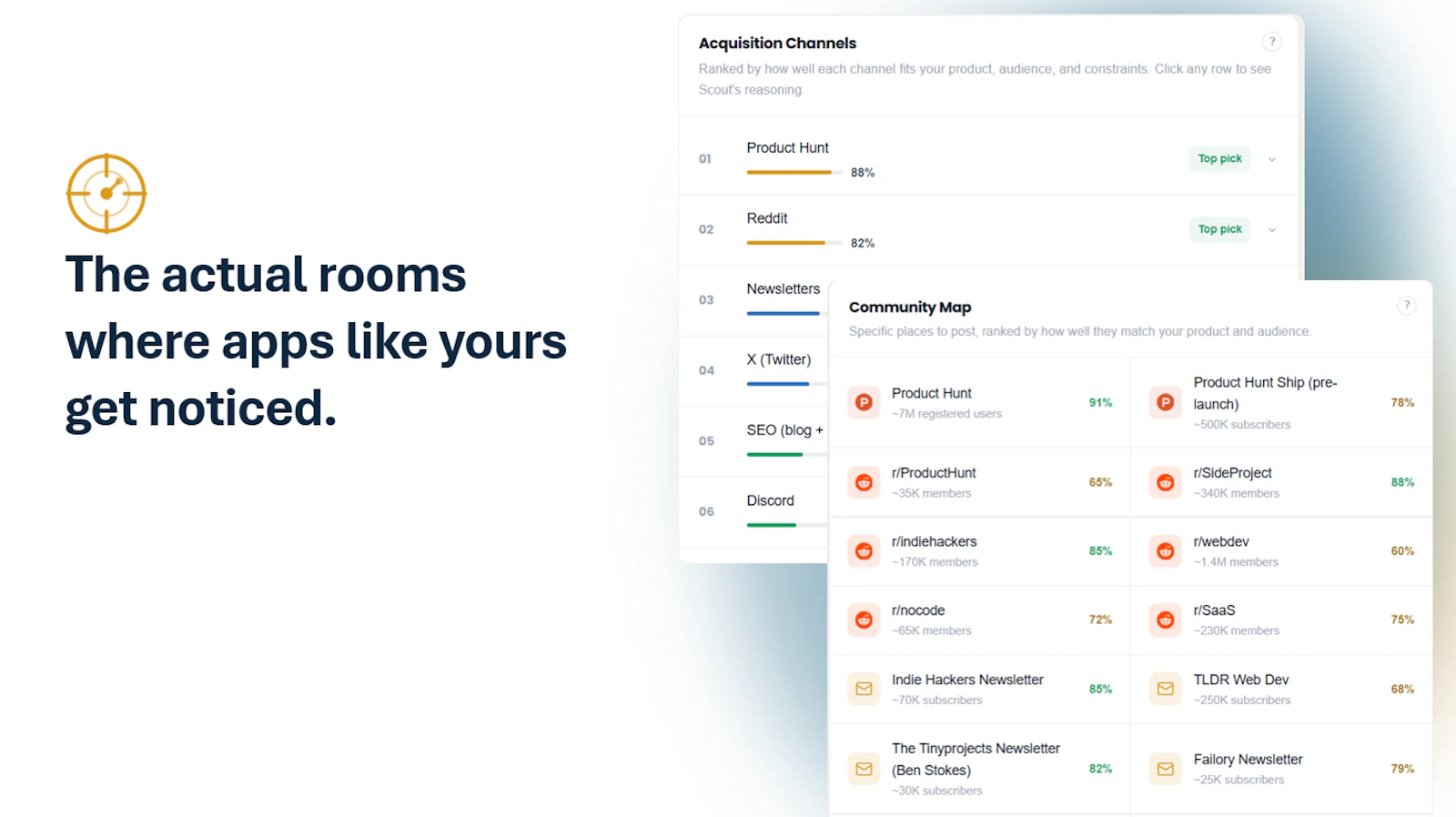Open Product Hunt in Community Map
This screenshot has width=1456, height=817.
pyautogui.click(x=980, y=402)
